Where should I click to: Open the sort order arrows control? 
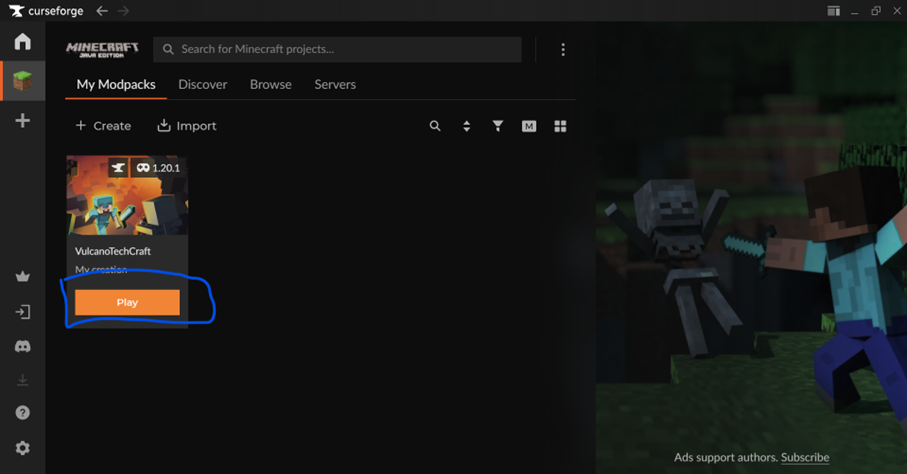click(x=466, y=126)
